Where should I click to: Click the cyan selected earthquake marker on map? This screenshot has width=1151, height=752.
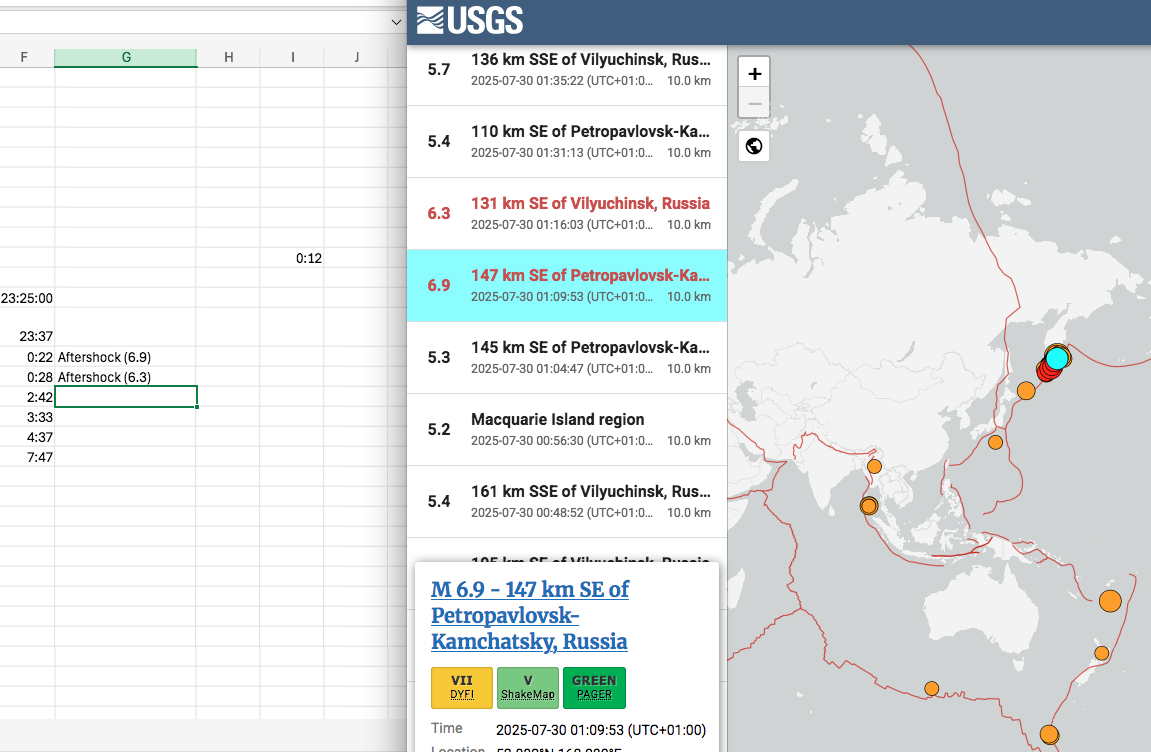click(1057, 357)
